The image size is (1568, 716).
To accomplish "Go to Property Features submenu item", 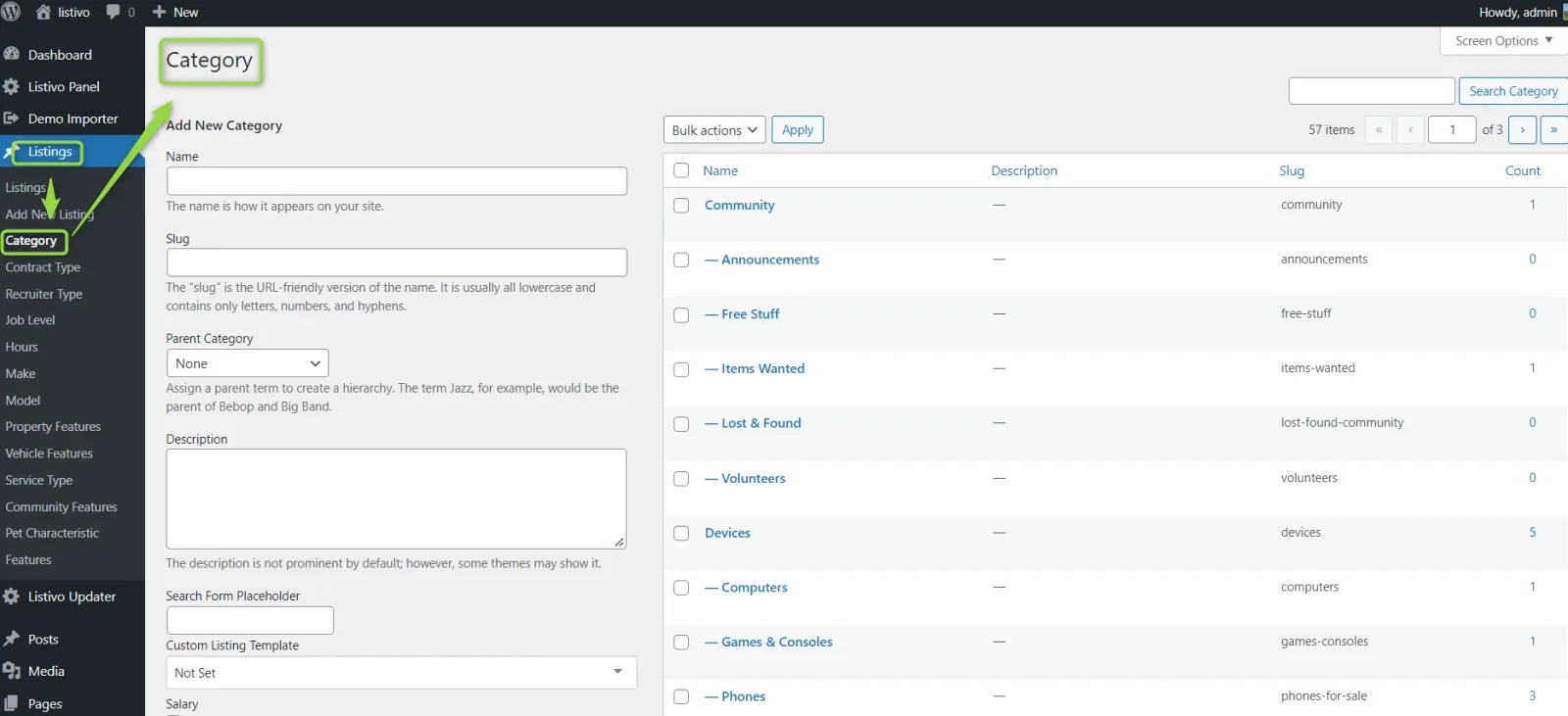I will [x=53, y=427].
